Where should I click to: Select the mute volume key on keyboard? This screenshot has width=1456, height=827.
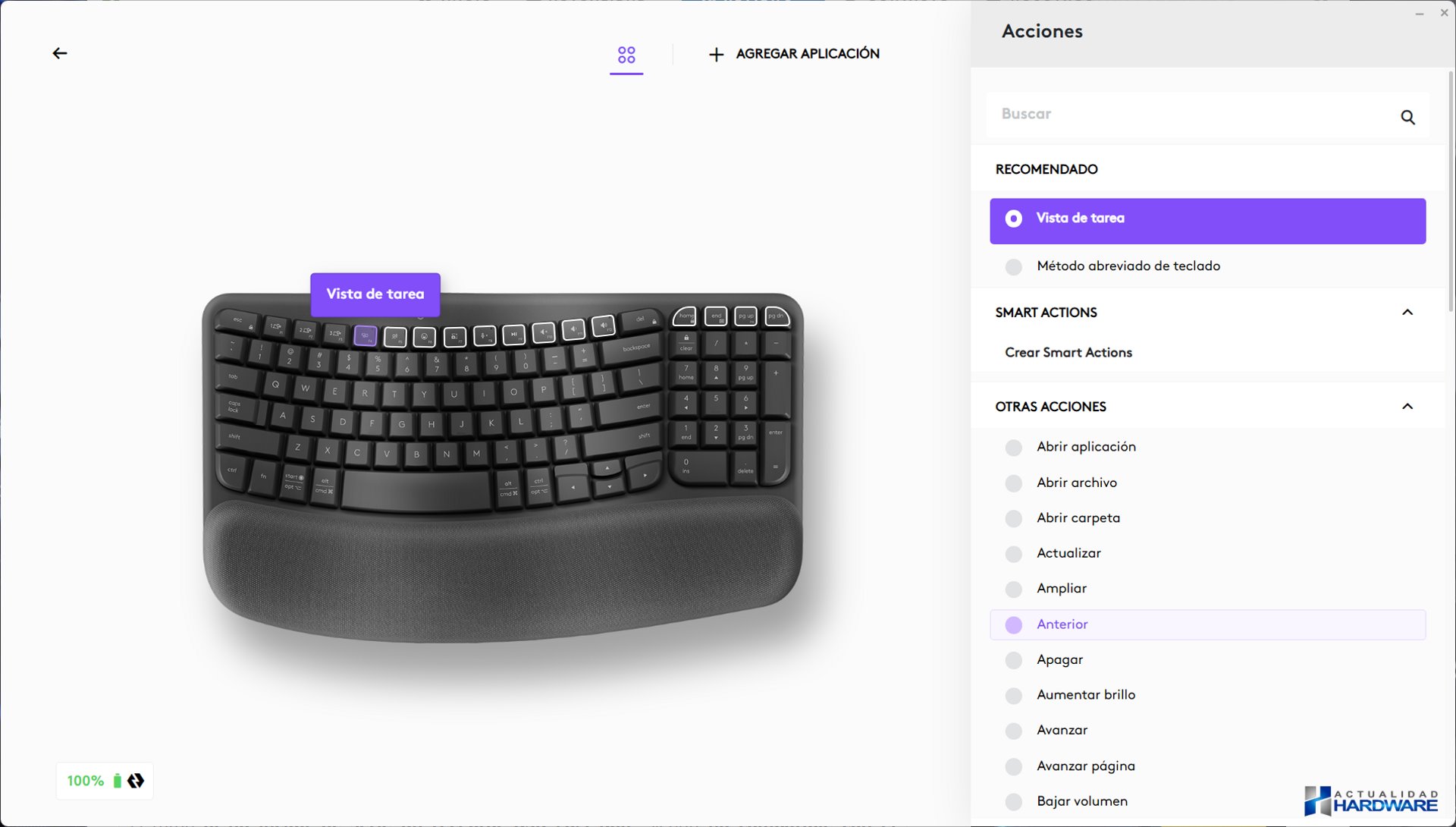[543, 332]
